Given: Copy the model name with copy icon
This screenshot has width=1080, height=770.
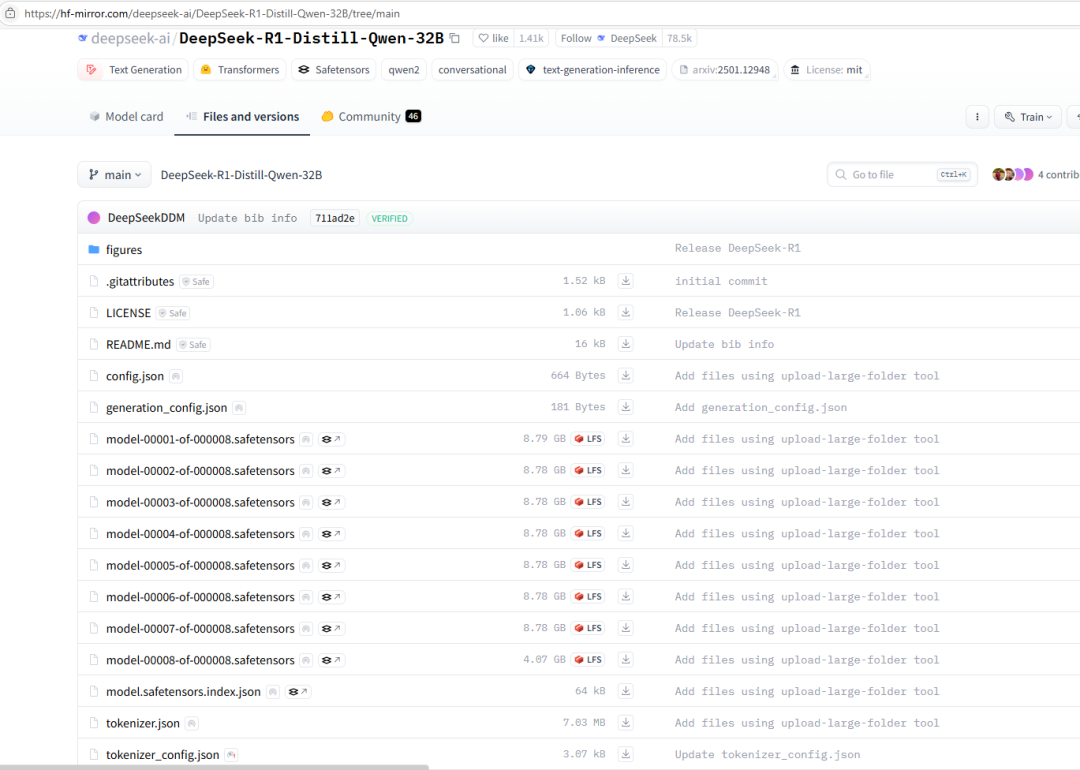Looking at the screenshot, I should pyautogui.click(x=455, y=39).
